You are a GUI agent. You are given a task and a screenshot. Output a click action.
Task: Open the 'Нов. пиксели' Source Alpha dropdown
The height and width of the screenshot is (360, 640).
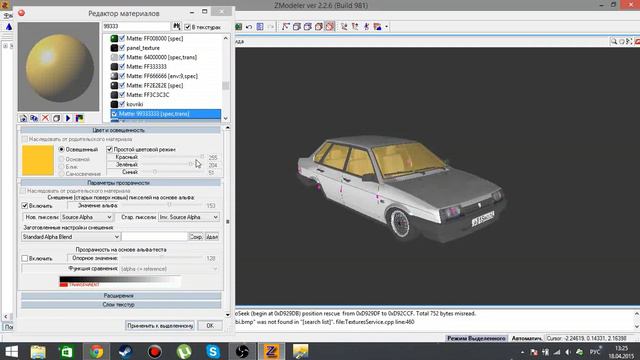(x=87, y=217)
